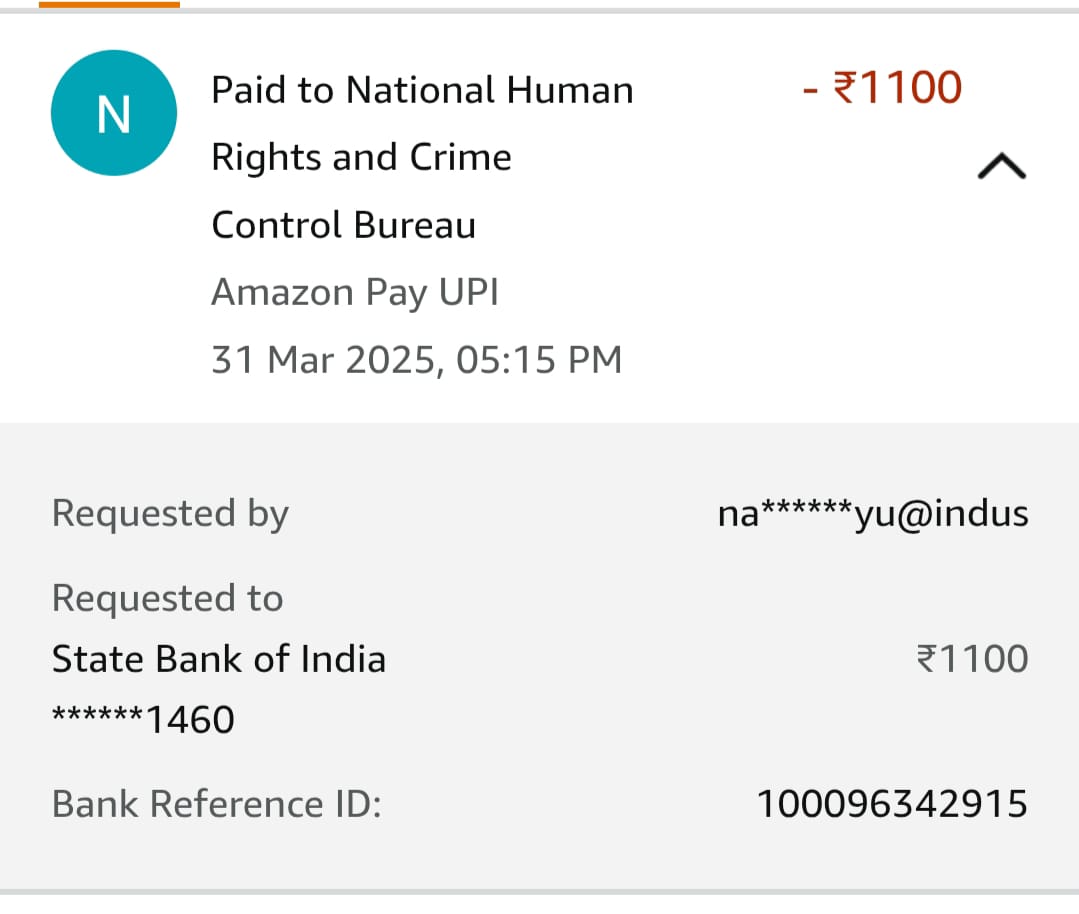Viewport: 1079px width, 914px height.
Task: Click the rupee symbol in the red amount
Action: [x=844, y=88]
